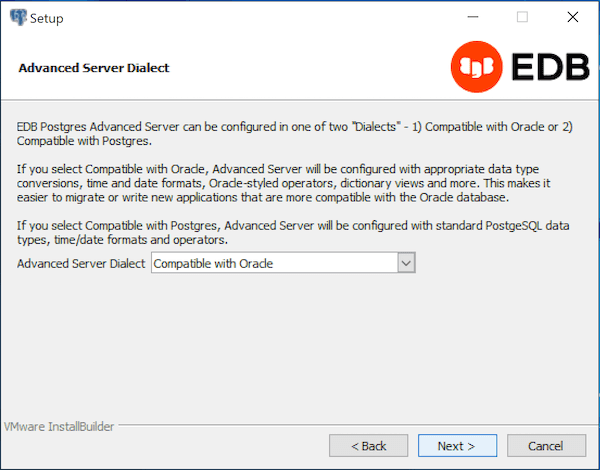Click the 'VMware InstallBuilder' footer text

pyautogui.click(x=59, y=426)
